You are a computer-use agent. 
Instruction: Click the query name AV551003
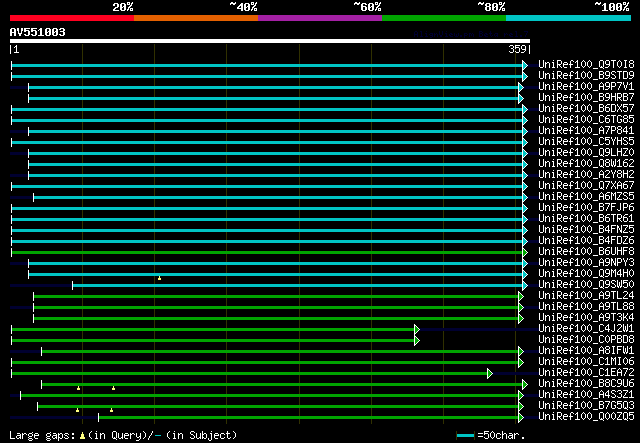click(x=38, y=32)
